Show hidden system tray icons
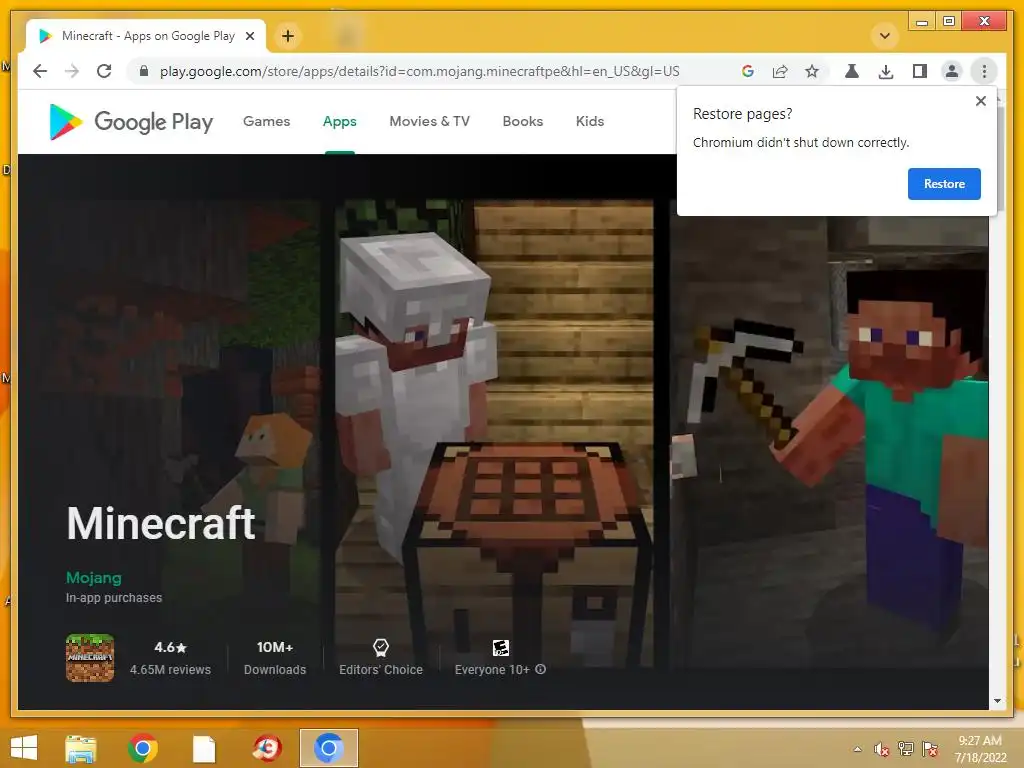This screenshot has width=1024, height=768. pos(857,749)
